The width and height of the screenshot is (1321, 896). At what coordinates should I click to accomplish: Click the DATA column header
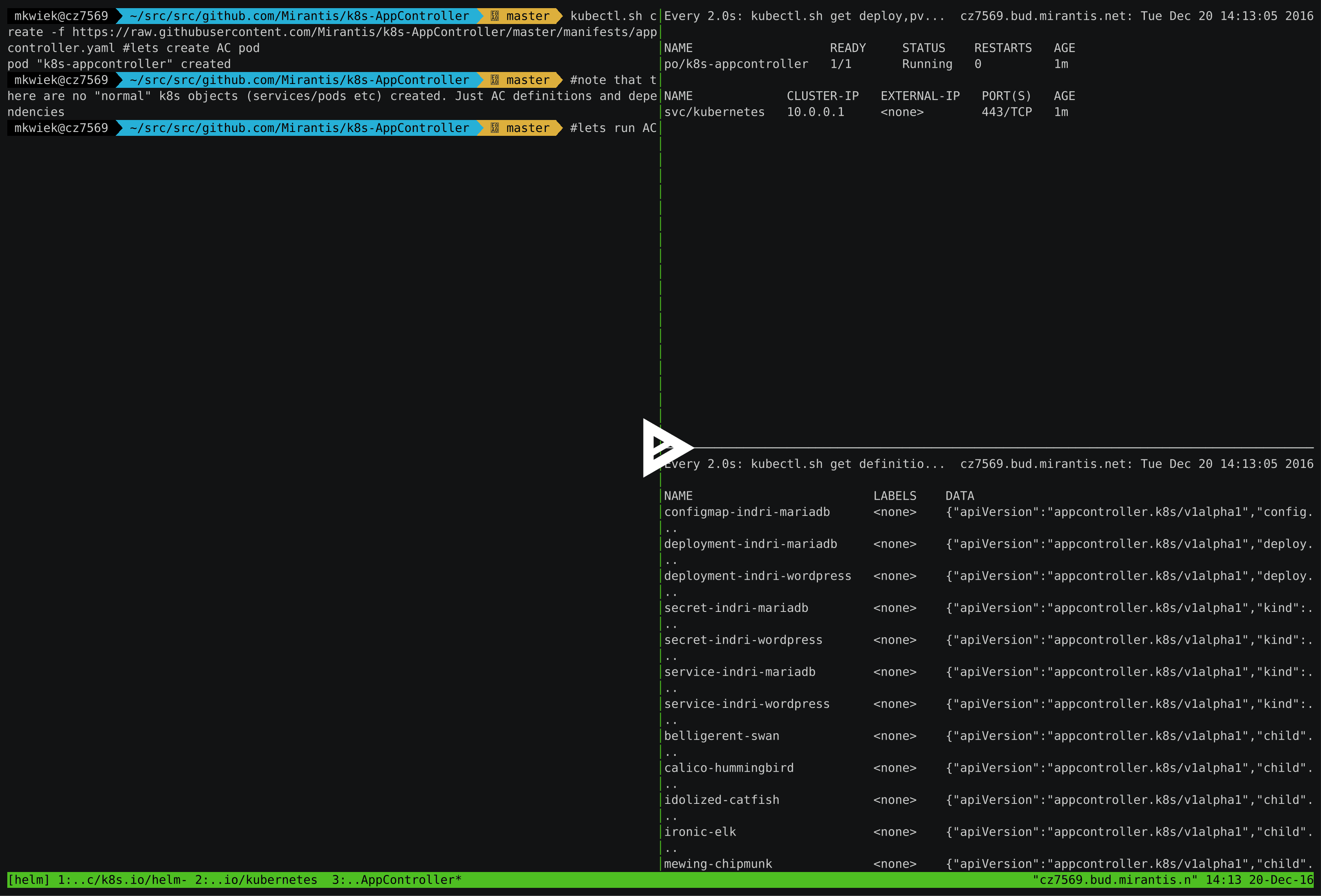tap(959, 496)
